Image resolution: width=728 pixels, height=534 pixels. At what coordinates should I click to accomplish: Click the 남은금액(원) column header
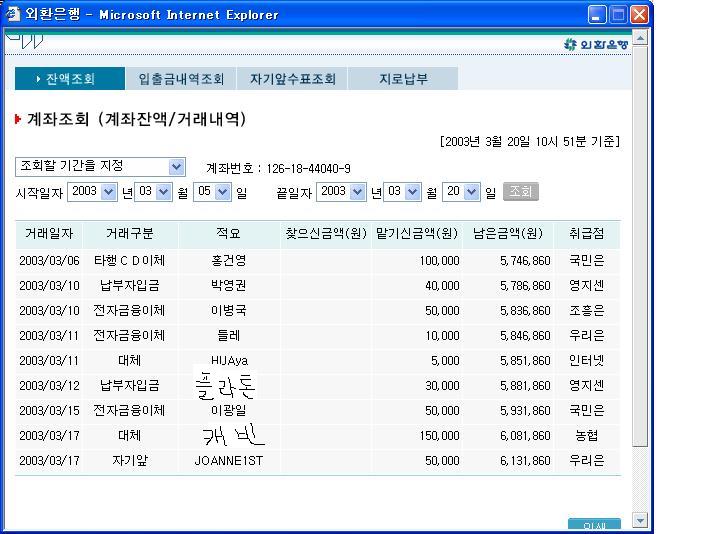tap(511, 234)
